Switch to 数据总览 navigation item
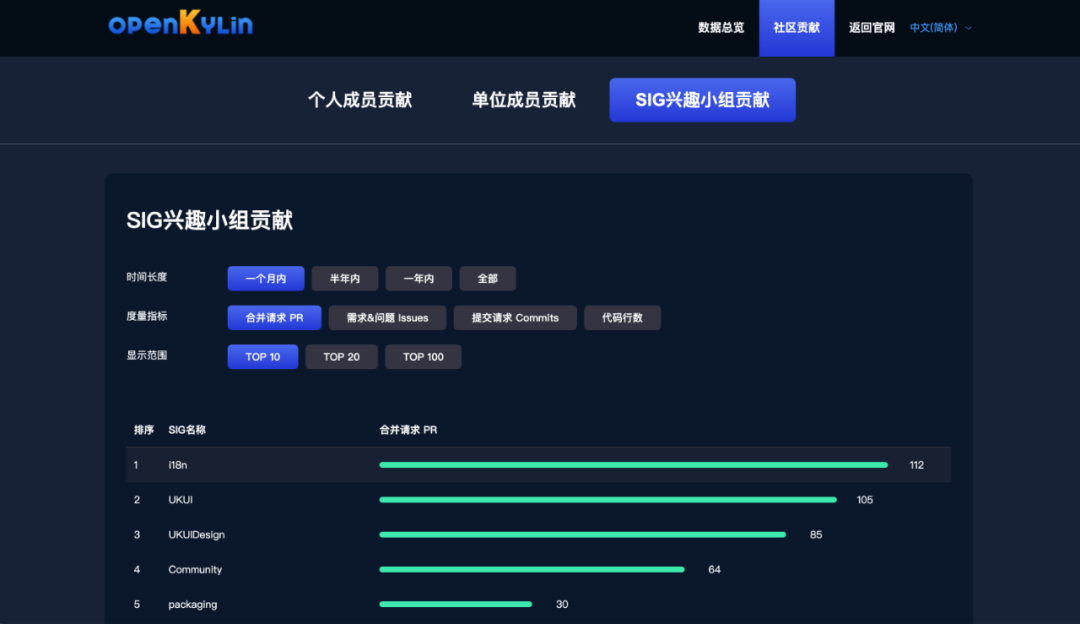 [x=720, y=27]
